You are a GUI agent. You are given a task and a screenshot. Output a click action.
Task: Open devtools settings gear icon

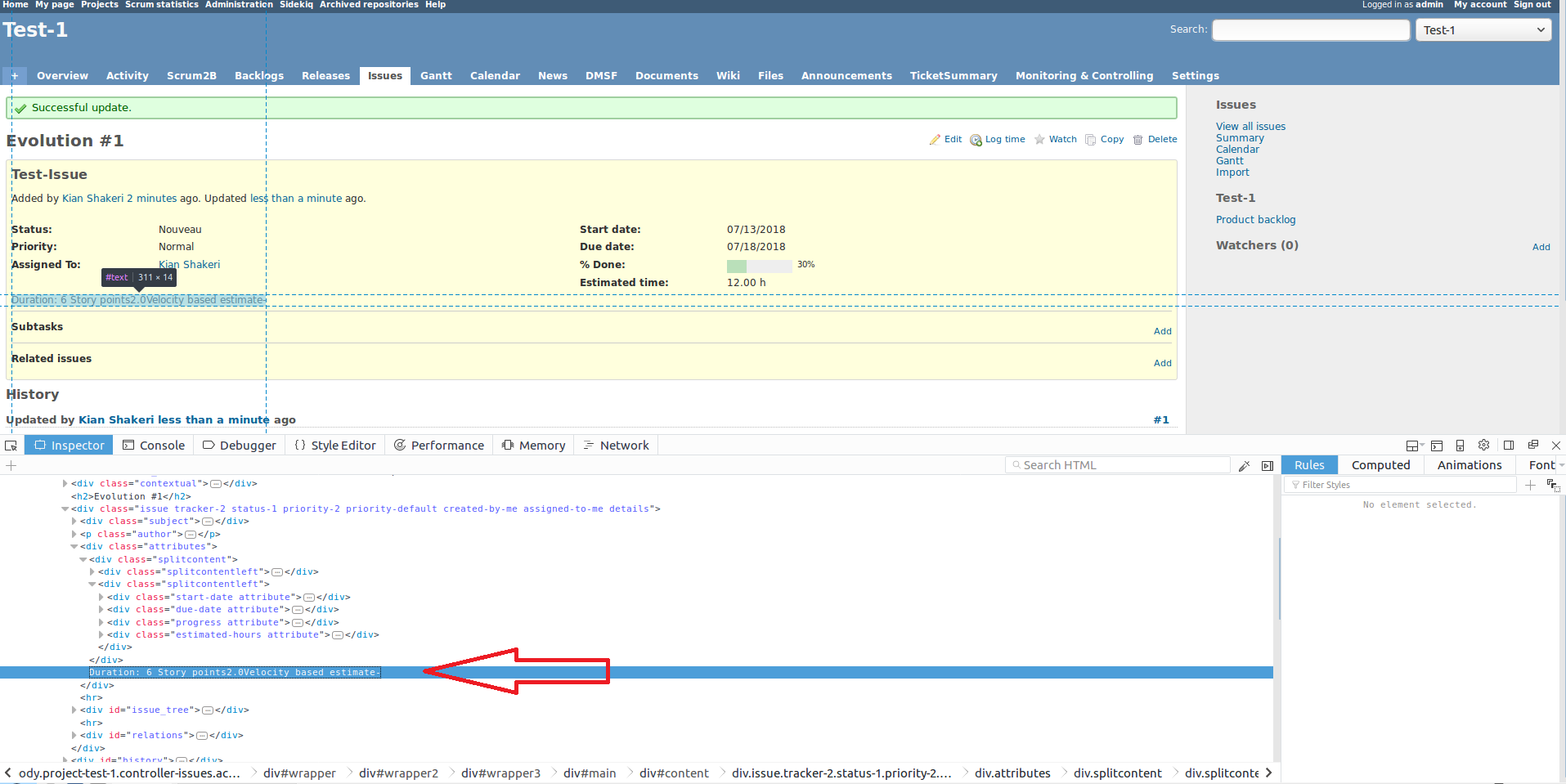(x=1483, y=446)
